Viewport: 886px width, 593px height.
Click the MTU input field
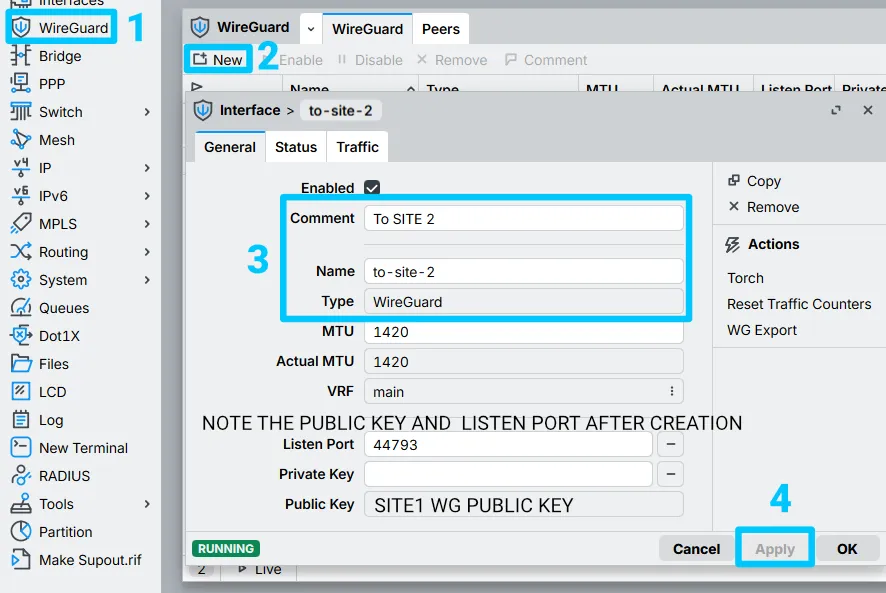coord(524,331)
